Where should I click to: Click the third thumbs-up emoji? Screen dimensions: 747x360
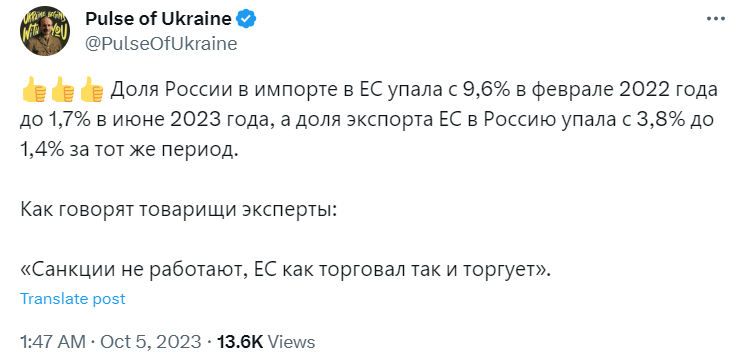[x=91, y=91]
